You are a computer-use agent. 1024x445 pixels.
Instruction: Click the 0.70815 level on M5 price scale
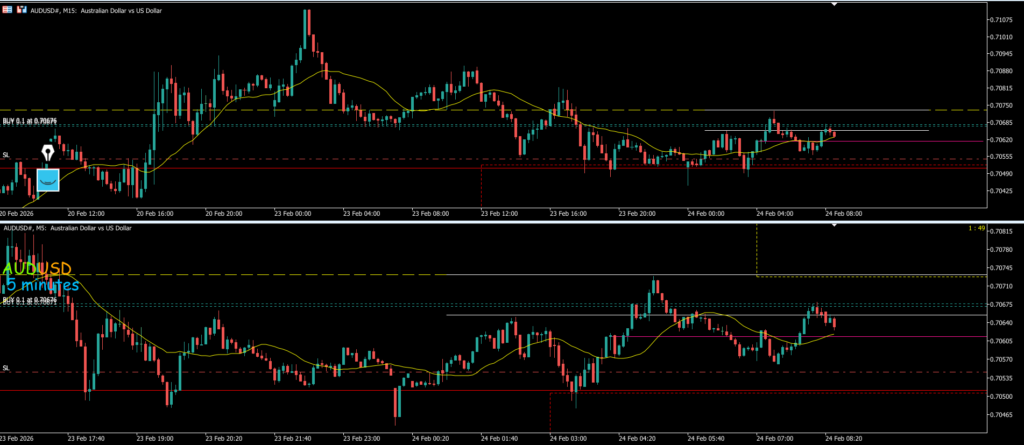pos(1002,232)
